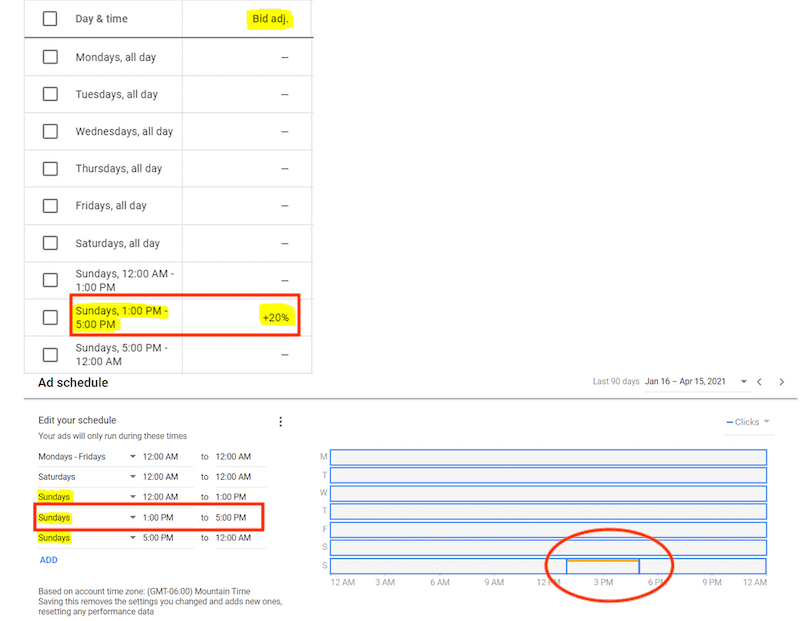Click the Monday row in schedule chart
This screenshot has height=621, width=800.
point(548,457)
